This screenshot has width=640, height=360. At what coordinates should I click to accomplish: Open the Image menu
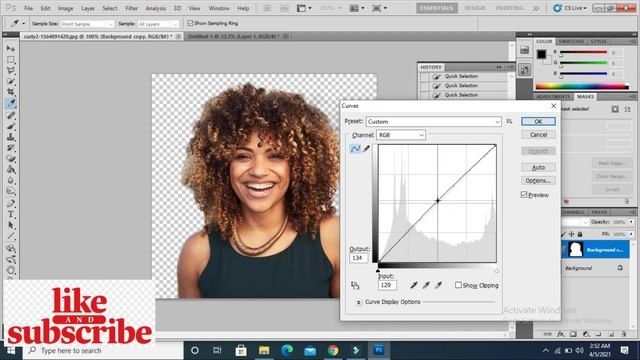65,8
